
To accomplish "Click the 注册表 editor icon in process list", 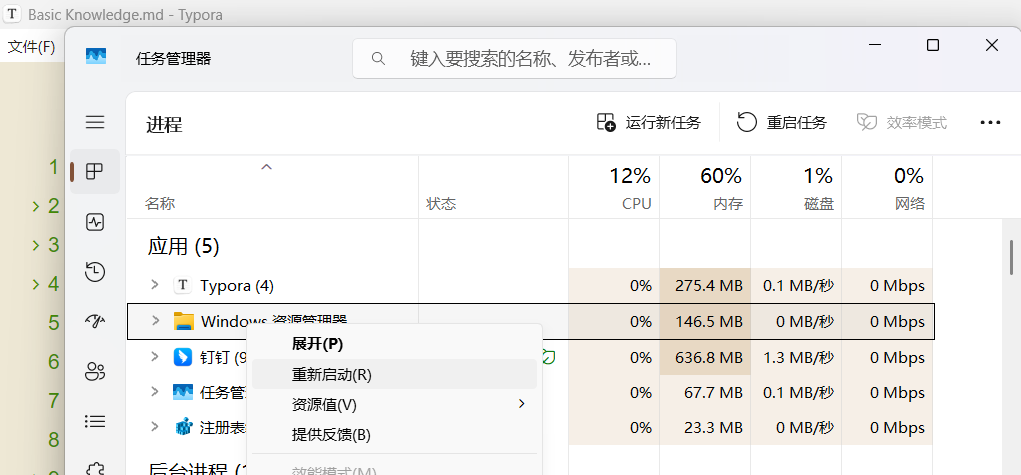I will (x=184, y=427).
